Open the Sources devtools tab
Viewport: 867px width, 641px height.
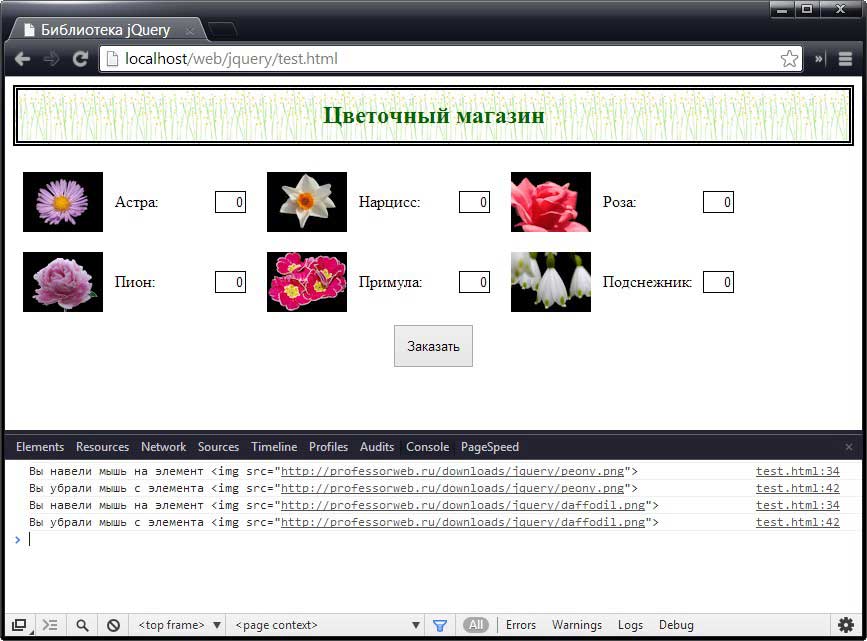point(218,447)
